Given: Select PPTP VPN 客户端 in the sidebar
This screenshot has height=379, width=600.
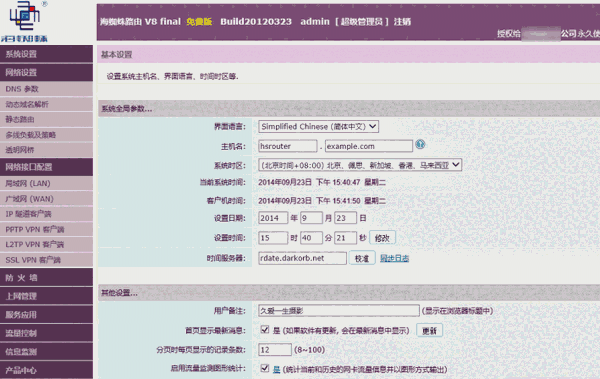Looking at the screenshot, I should coord(46,229).
